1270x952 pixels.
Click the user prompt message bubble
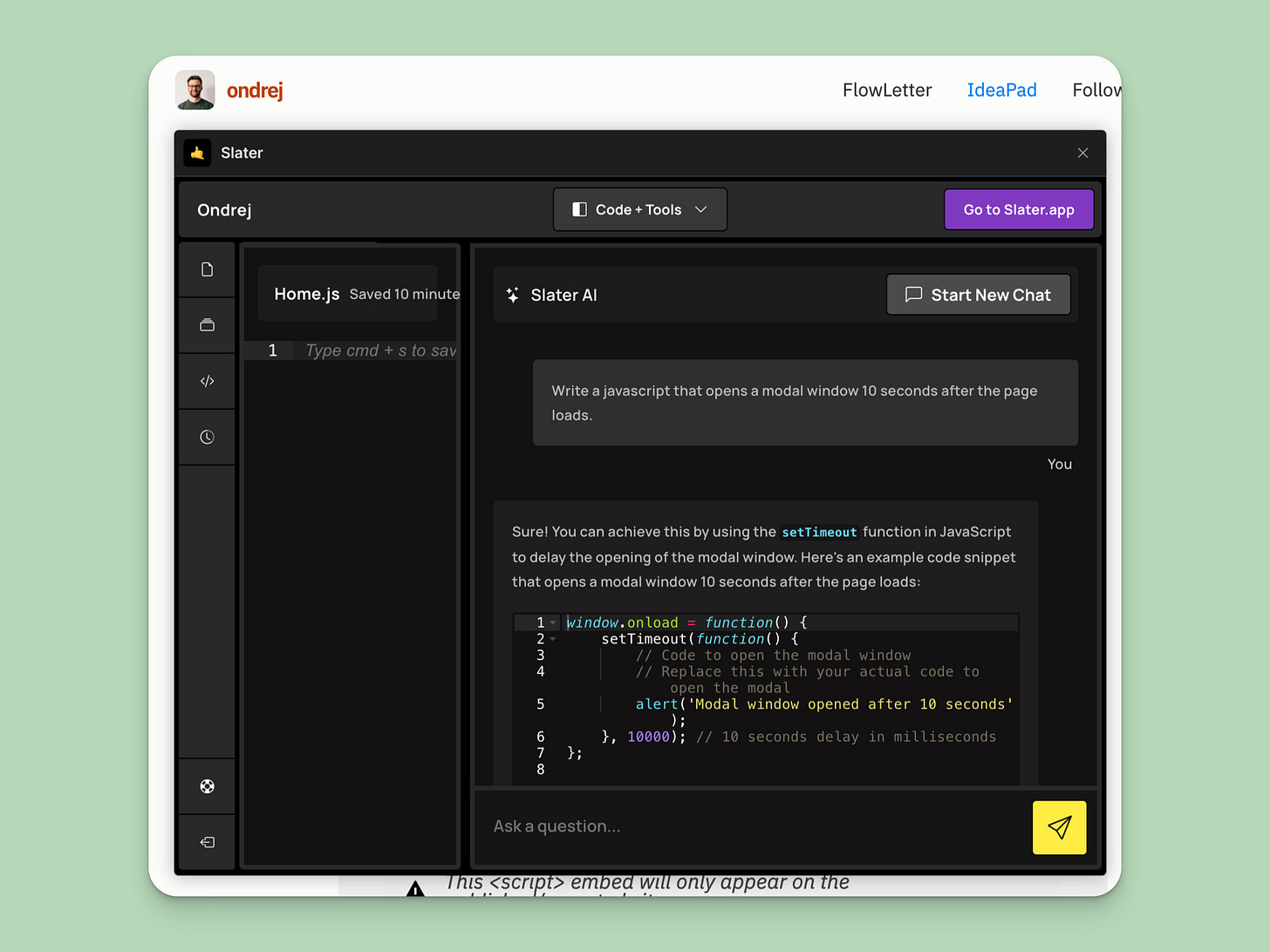[805, 403]
